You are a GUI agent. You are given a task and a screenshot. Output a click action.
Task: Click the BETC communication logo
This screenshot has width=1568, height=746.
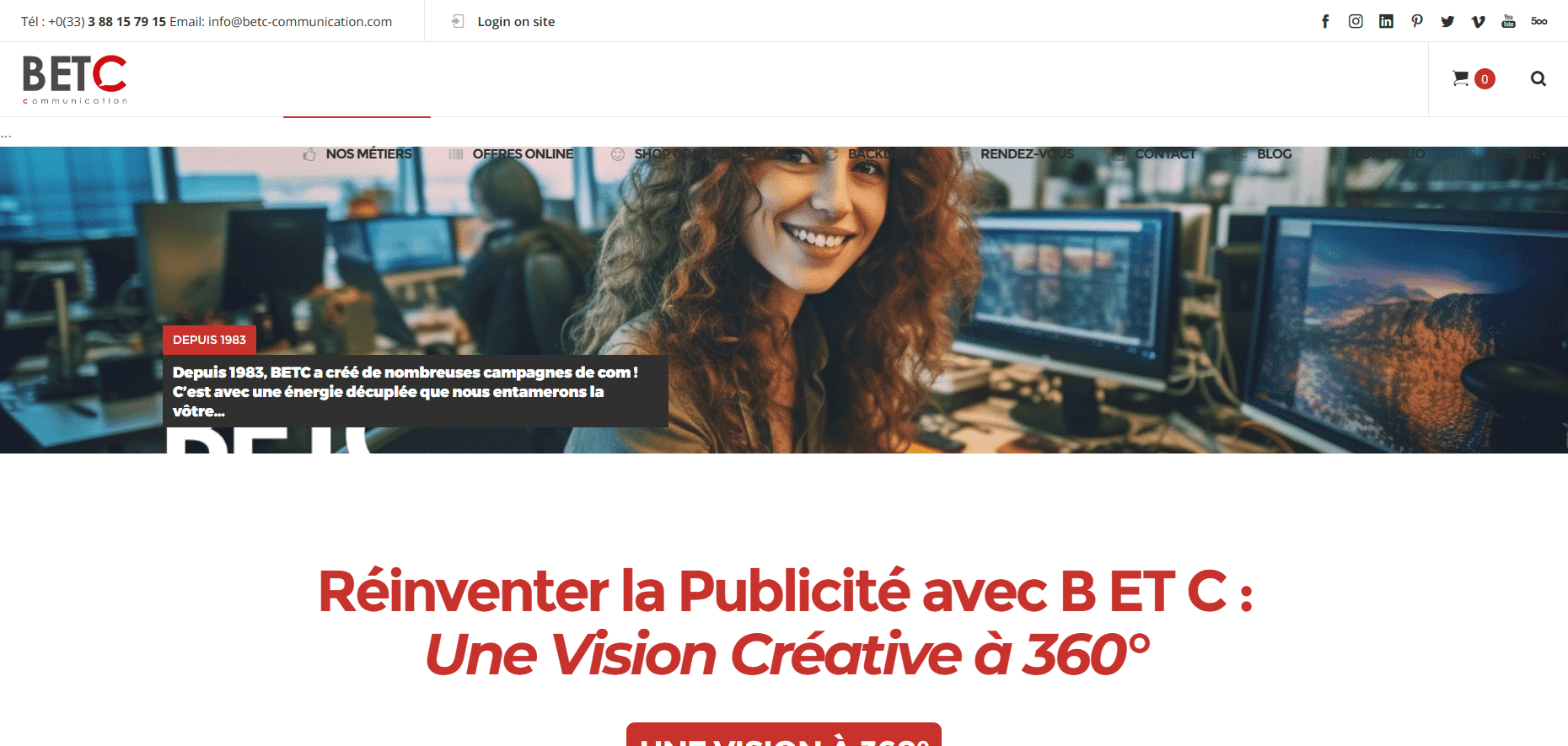[x=75, y=79]
